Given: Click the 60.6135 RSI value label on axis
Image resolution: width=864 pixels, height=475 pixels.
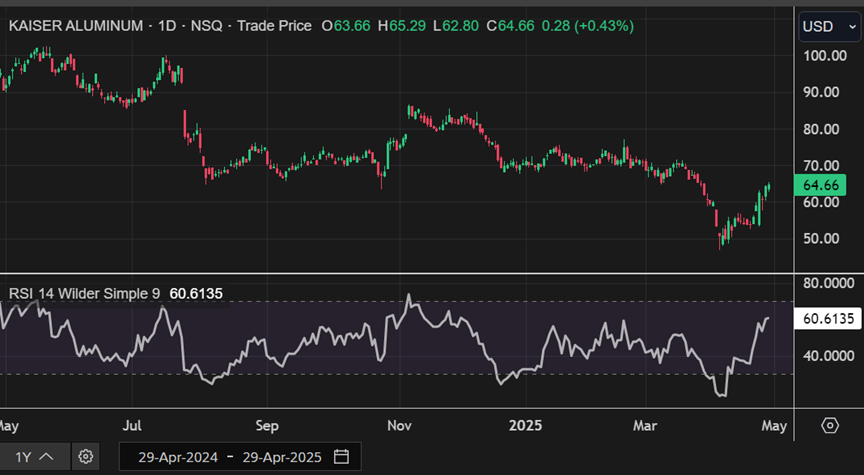Looking at the screenshot, I should tap(829, 319).
